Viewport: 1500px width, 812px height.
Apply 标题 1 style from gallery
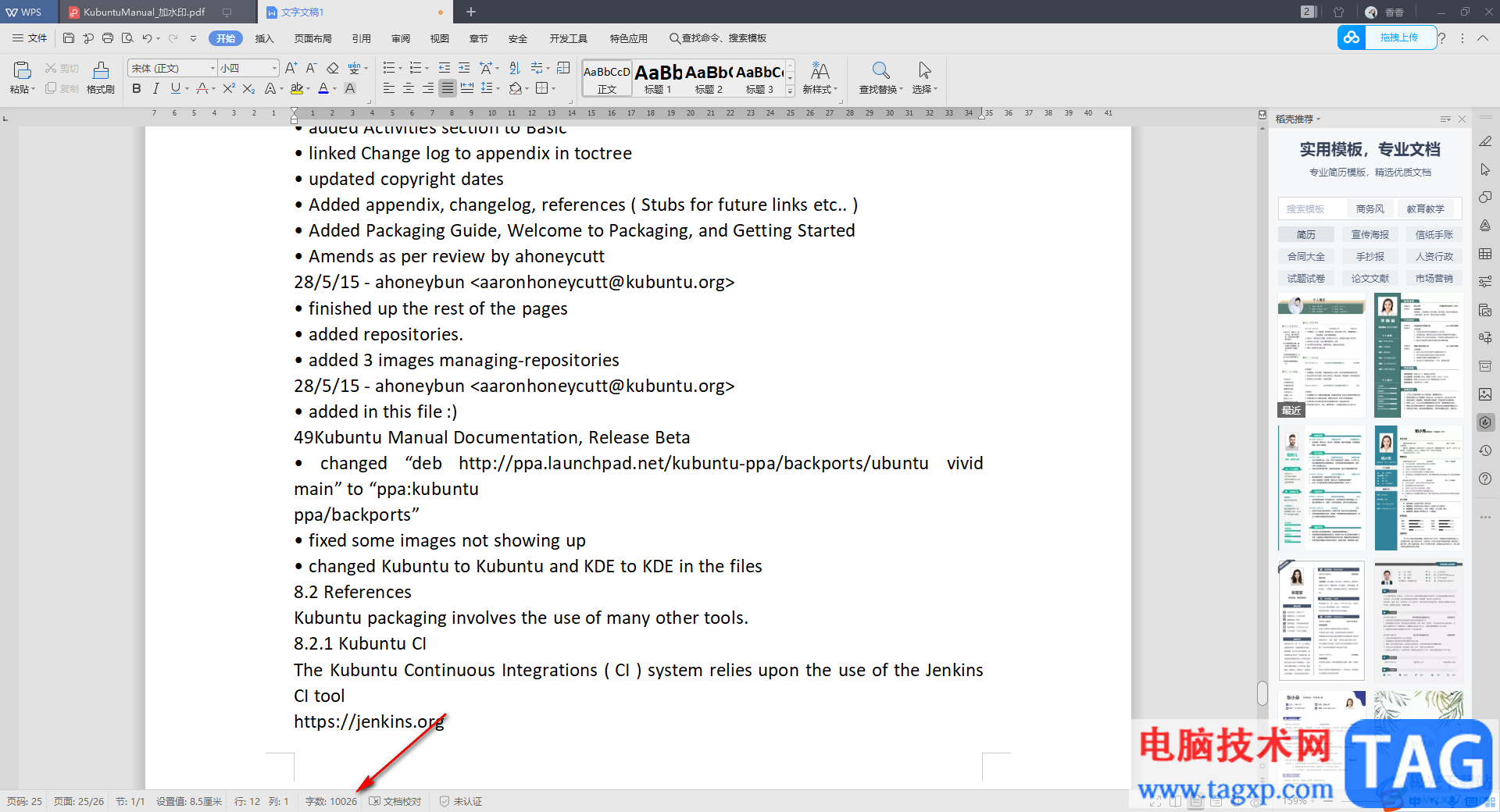pyautogui.click(x=658, y=78)
